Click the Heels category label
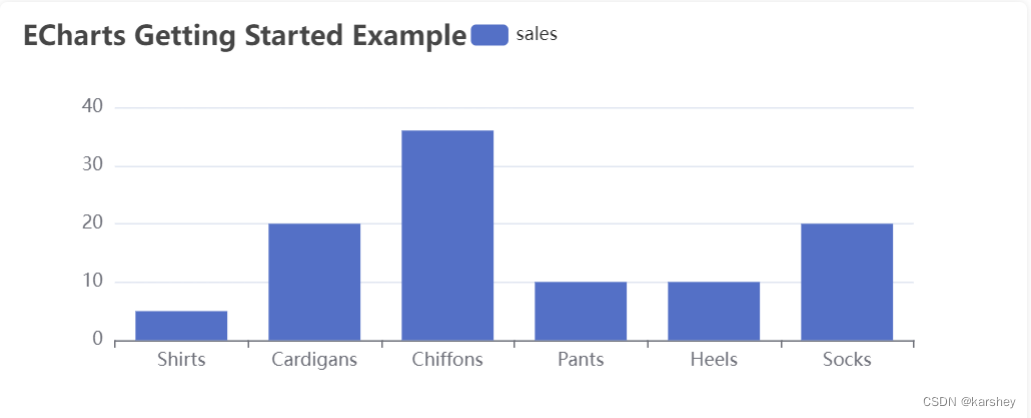1031x418 pixels. 713,359
